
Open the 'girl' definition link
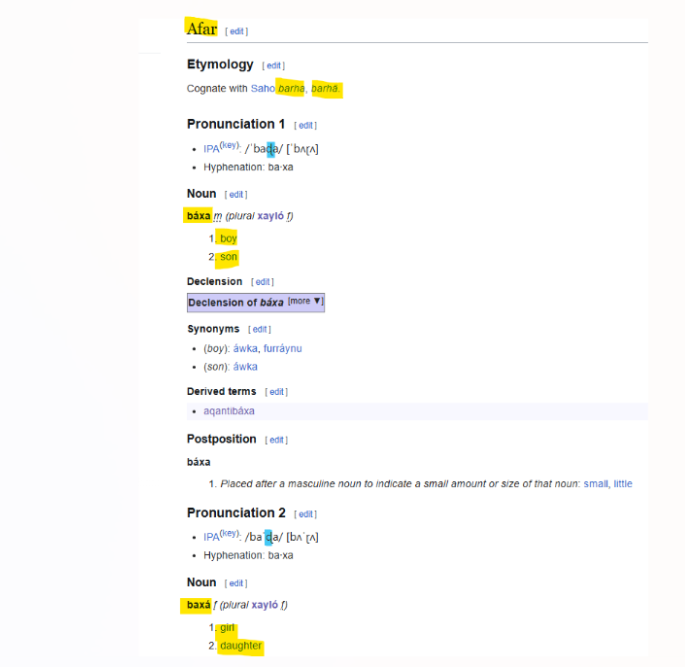coord(227,628)
